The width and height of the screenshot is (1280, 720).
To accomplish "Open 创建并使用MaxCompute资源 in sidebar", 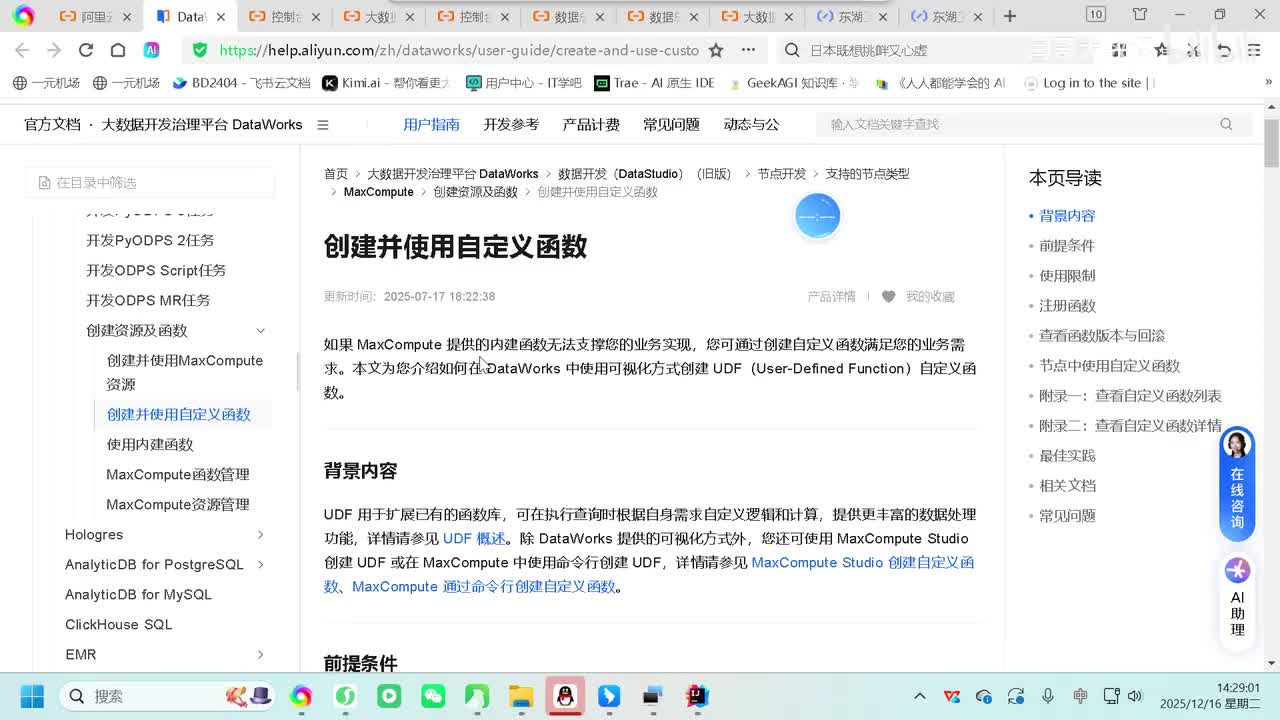I will coord(185,372).
